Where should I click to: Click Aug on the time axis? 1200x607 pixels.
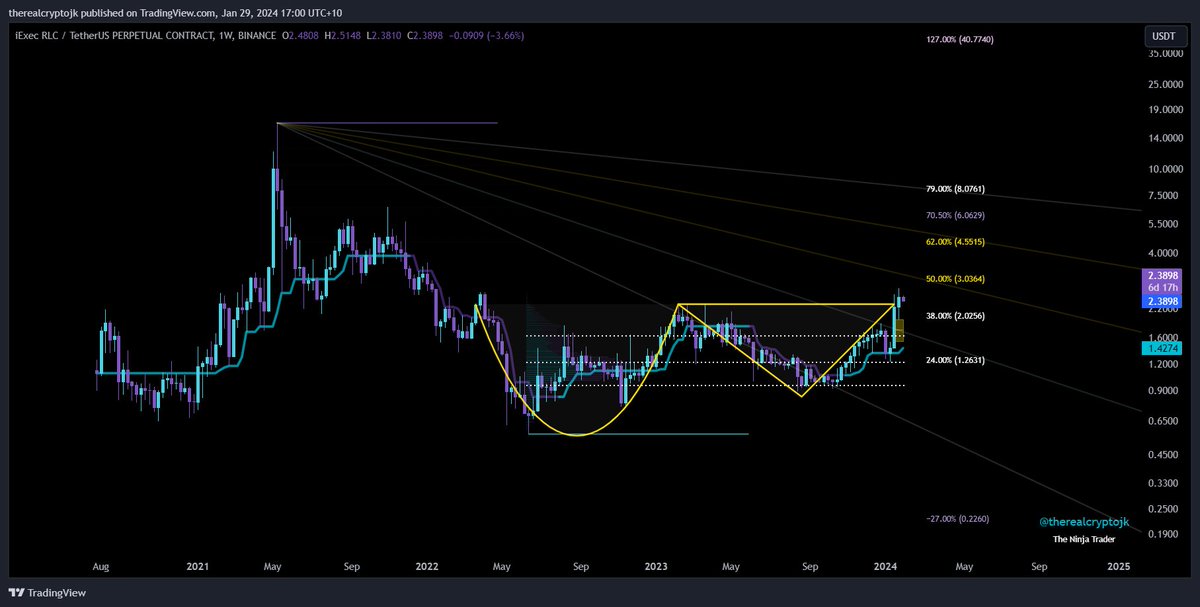(101, 566)
